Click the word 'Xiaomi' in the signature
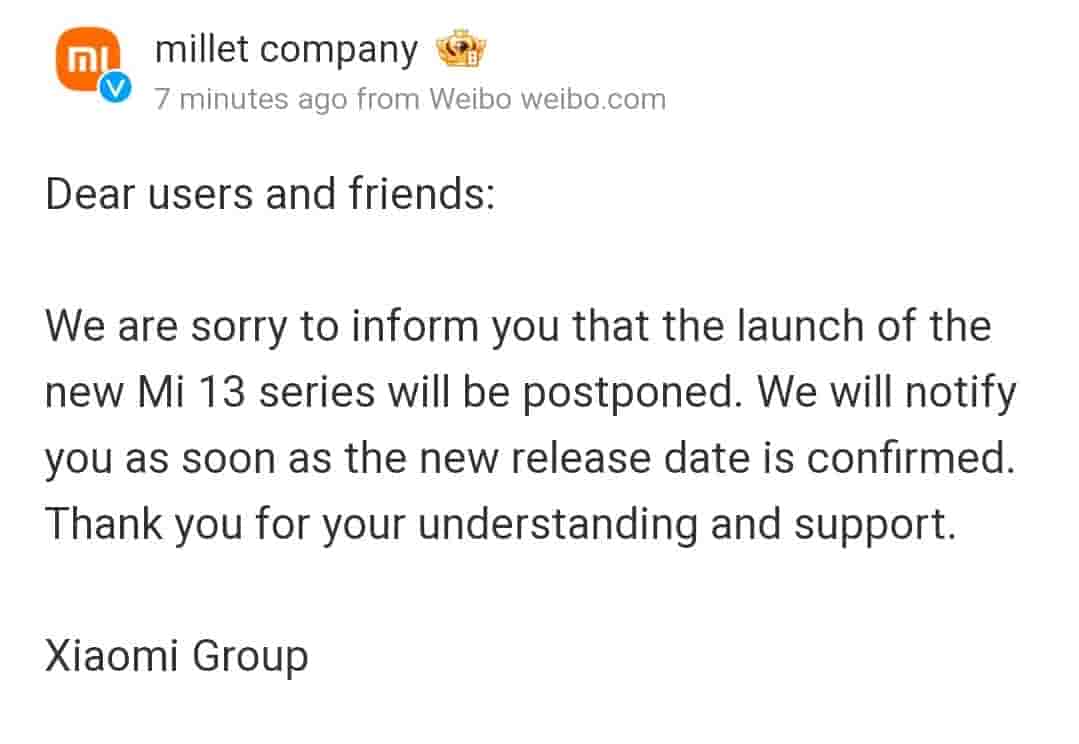This screenshot has width=1079, height=744. click(111, 657)
